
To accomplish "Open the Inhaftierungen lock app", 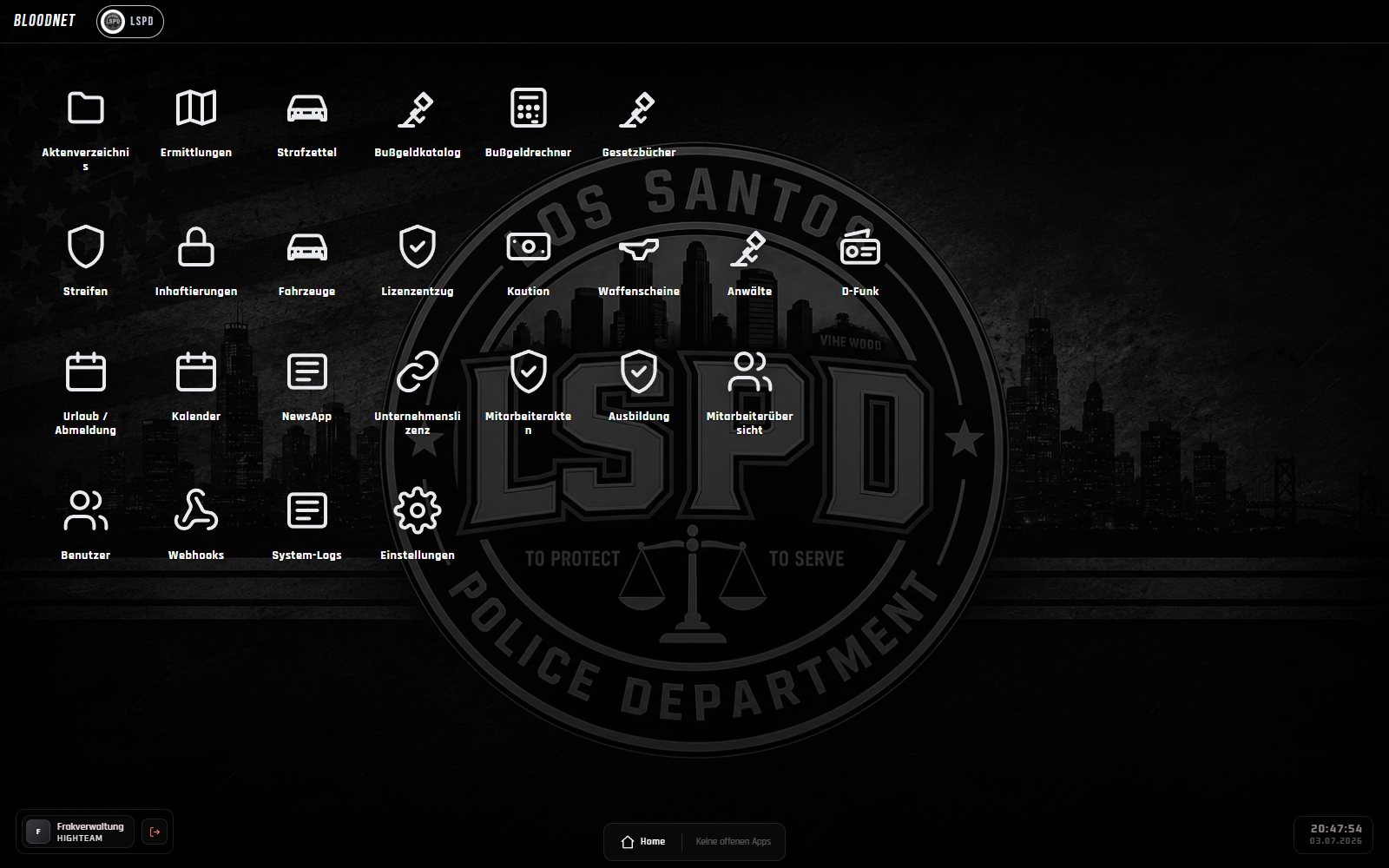I will click(x=196, y=260).
